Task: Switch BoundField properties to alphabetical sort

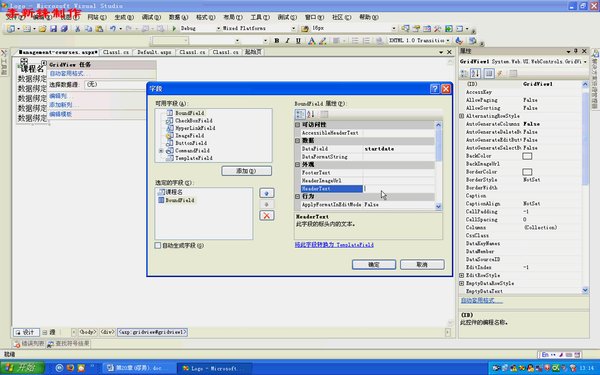Action: click(311, 114)
